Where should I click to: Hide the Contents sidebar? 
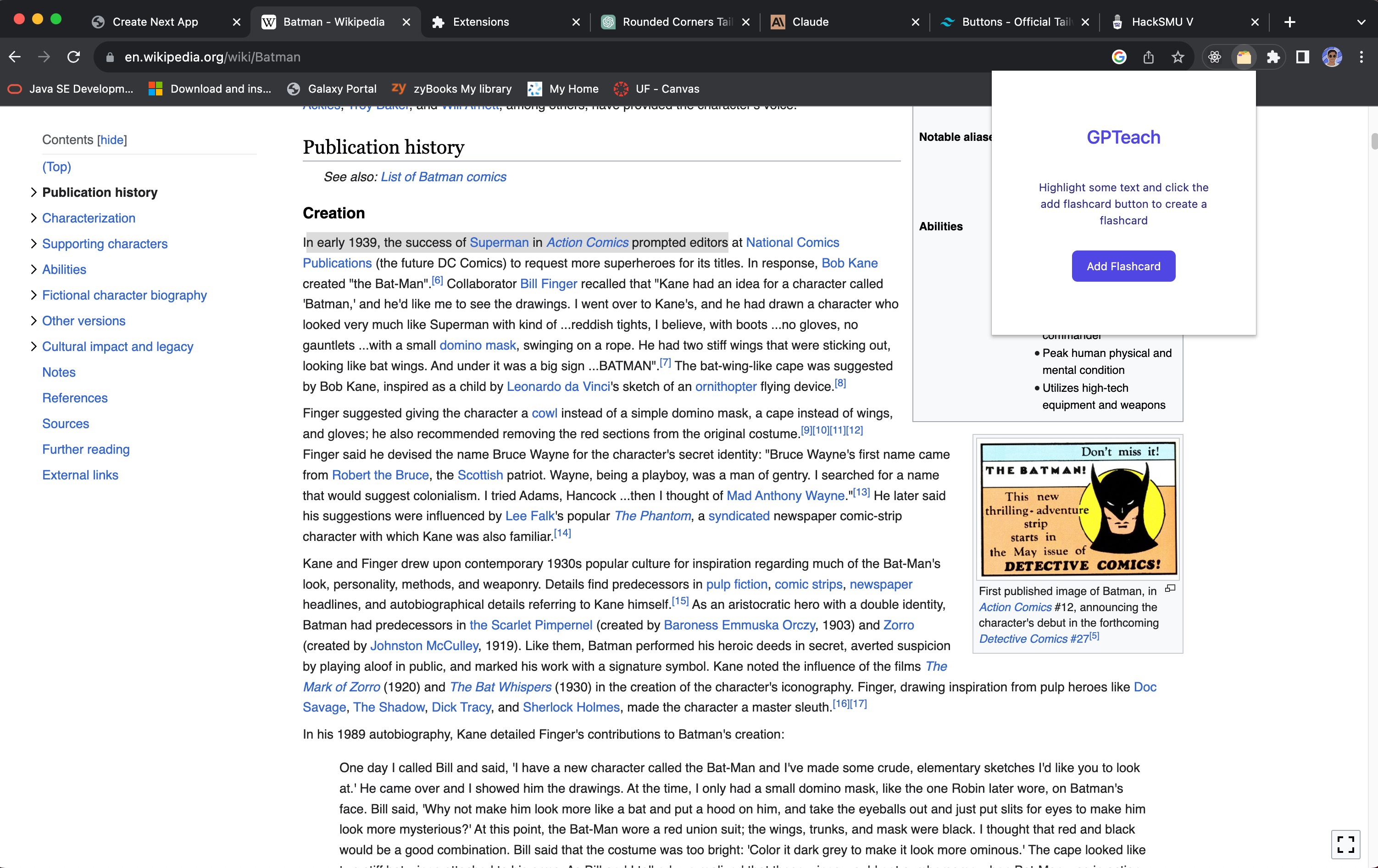[x=111, y=139]
